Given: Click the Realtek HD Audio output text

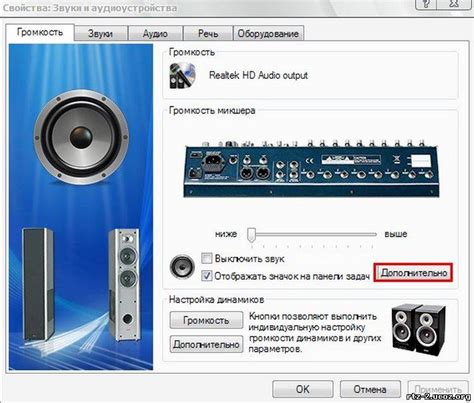Looking at the screenshot, I should 258,75.
